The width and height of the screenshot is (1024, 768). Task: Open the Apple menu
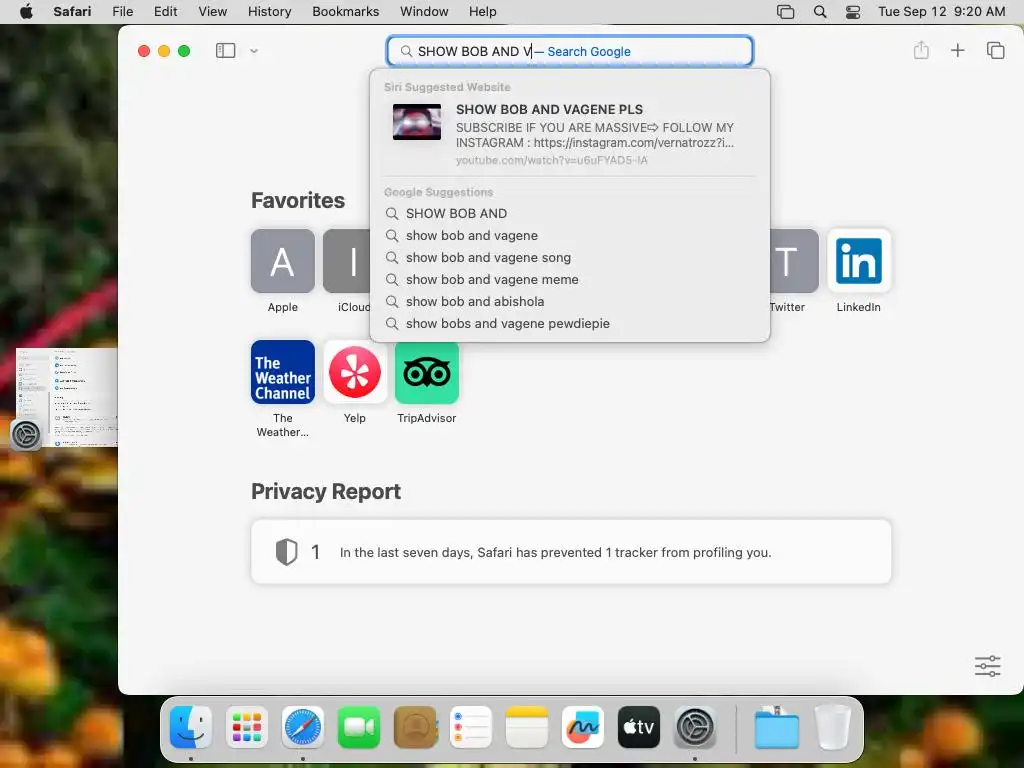click(x=26, y=12)
